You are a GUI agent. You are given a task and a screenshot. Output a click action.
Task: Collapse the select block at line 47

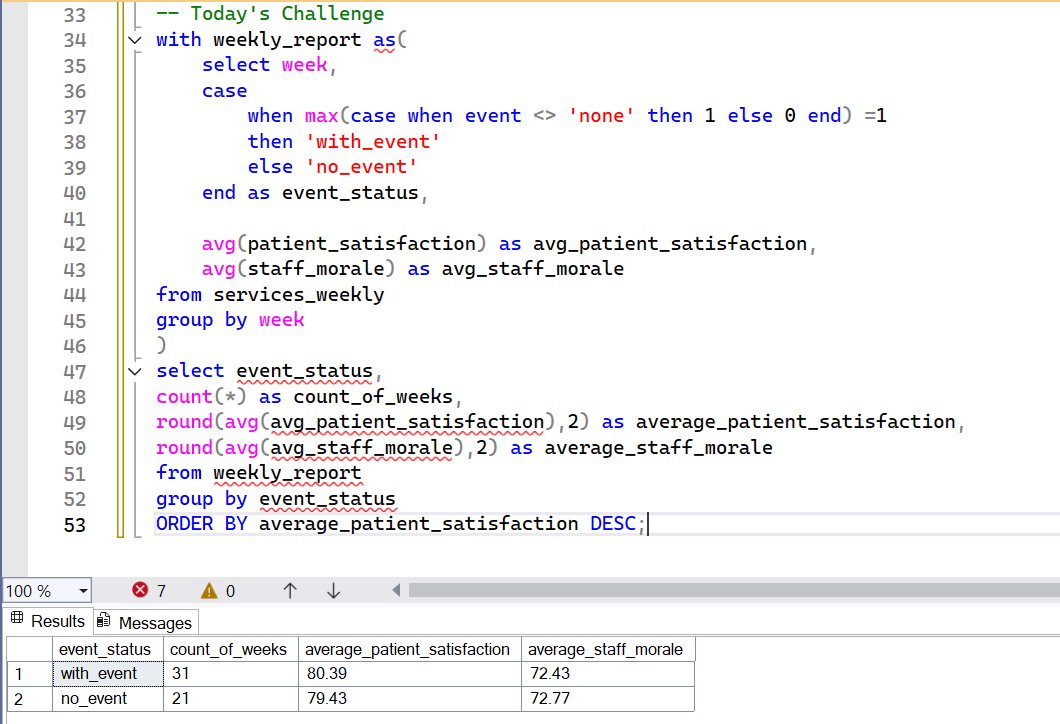click(x=135, y=371)
